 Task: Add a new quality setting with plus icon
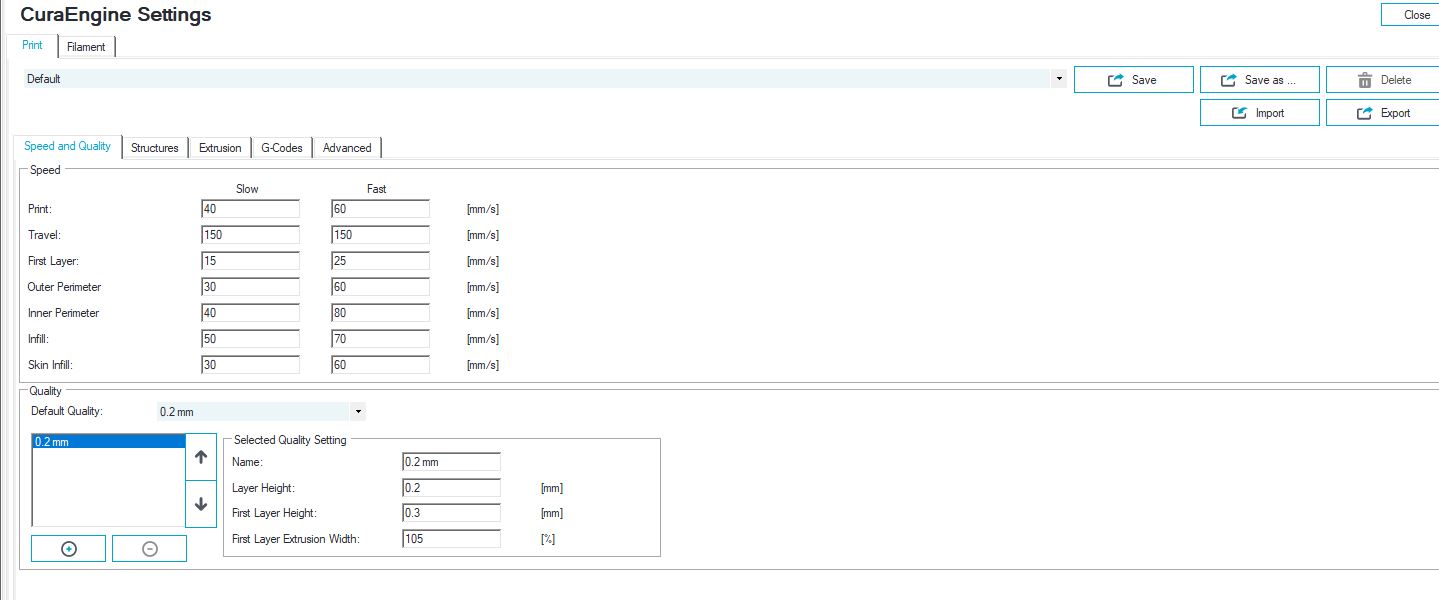69,548
